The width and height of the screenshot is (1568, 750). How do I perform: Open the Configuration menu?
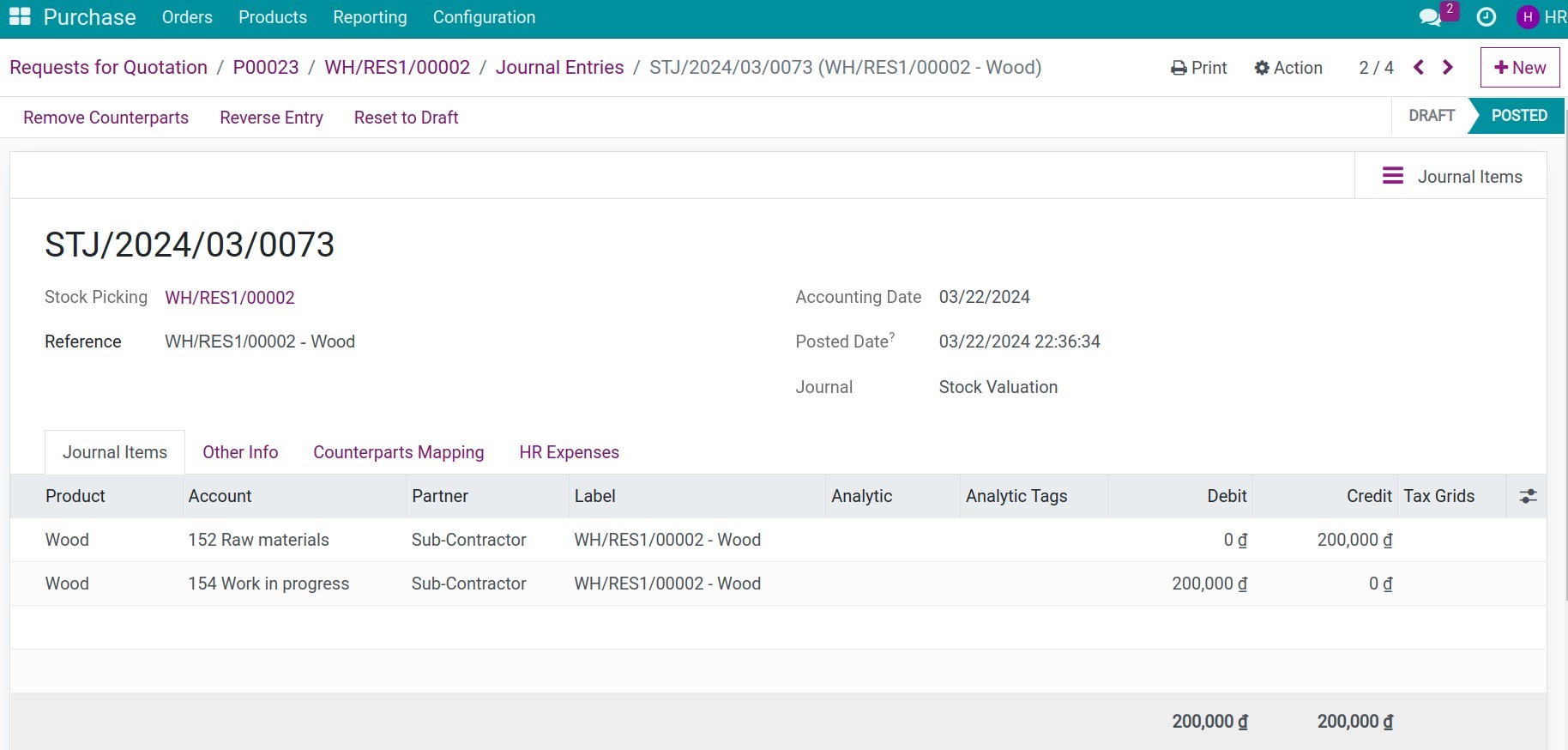pyautogui.click(x=484, y=17)
